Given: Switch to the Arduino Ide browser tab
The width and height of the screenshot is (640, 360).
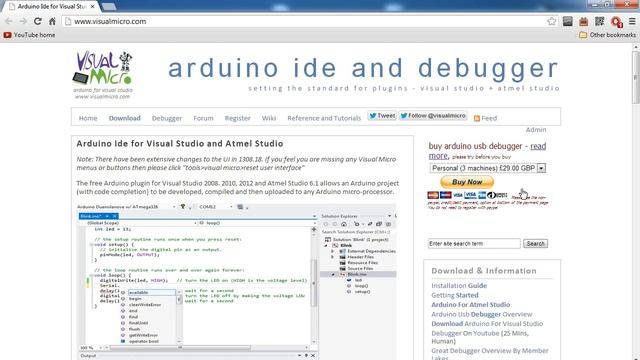Looking at the screenshot, I should [x=51, y=7].
